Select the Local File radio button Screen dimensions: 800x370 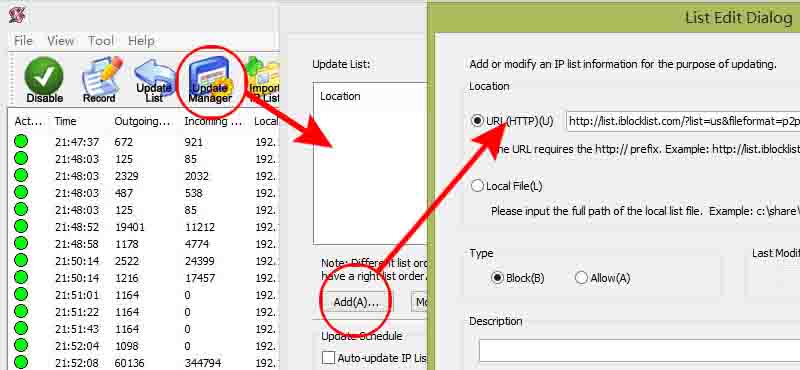[478, 186]
